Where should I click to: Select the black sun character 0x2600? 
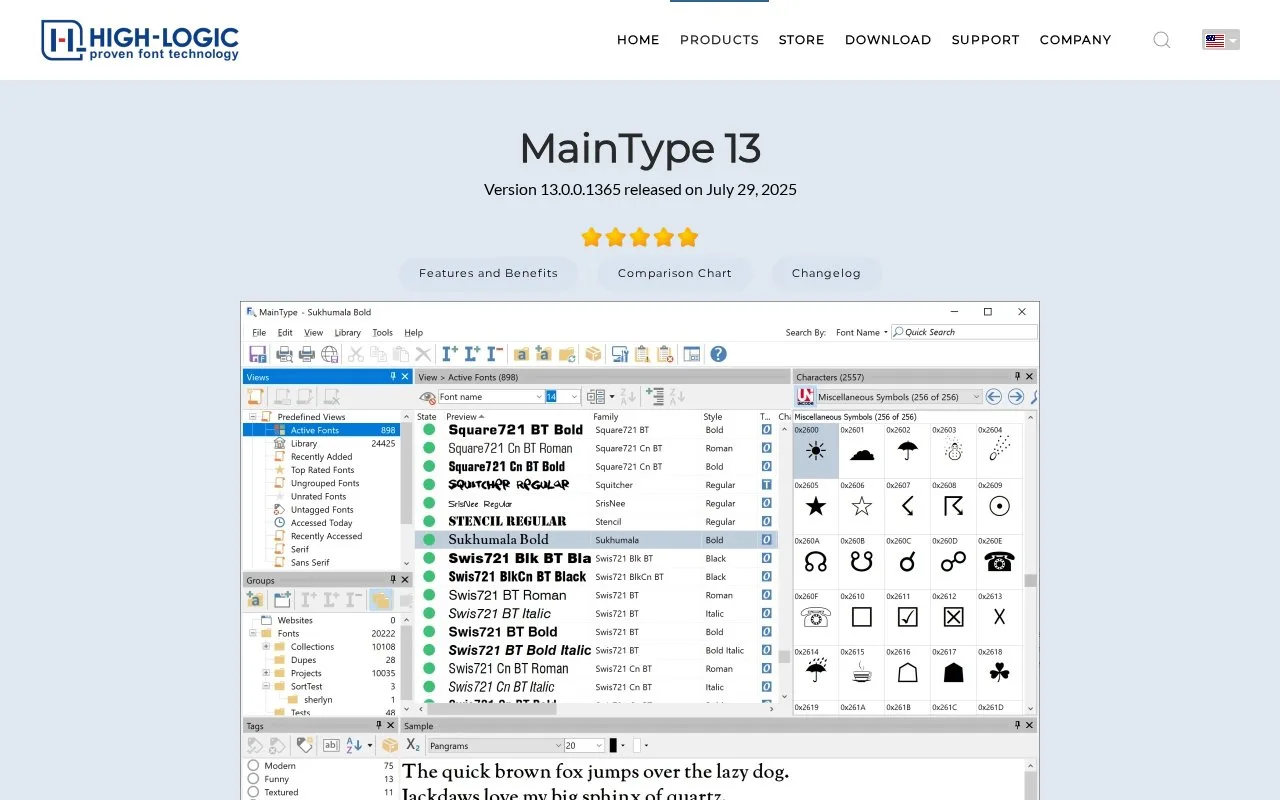click(x=816, y=451)
